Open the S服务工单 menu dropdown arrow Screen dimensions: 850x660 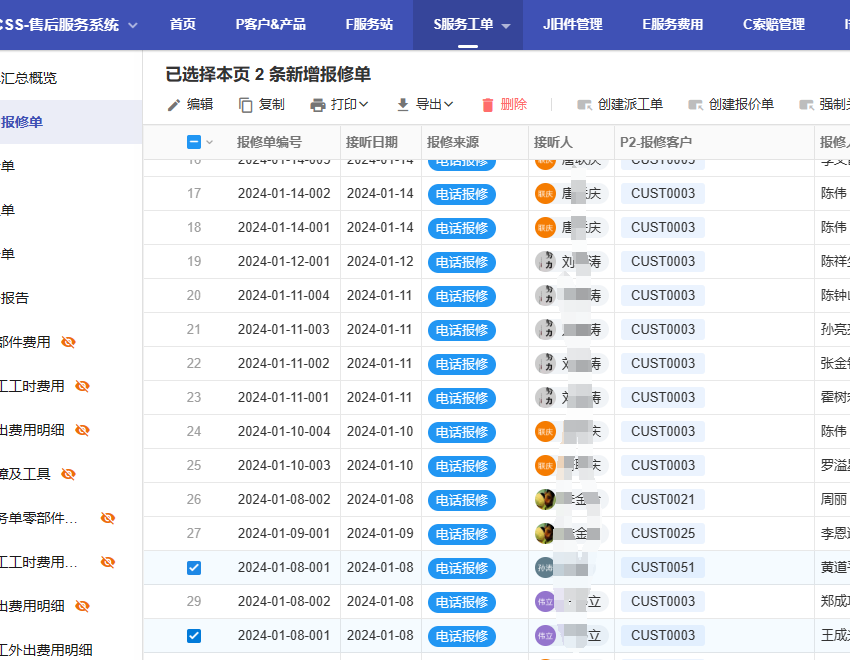506,25
